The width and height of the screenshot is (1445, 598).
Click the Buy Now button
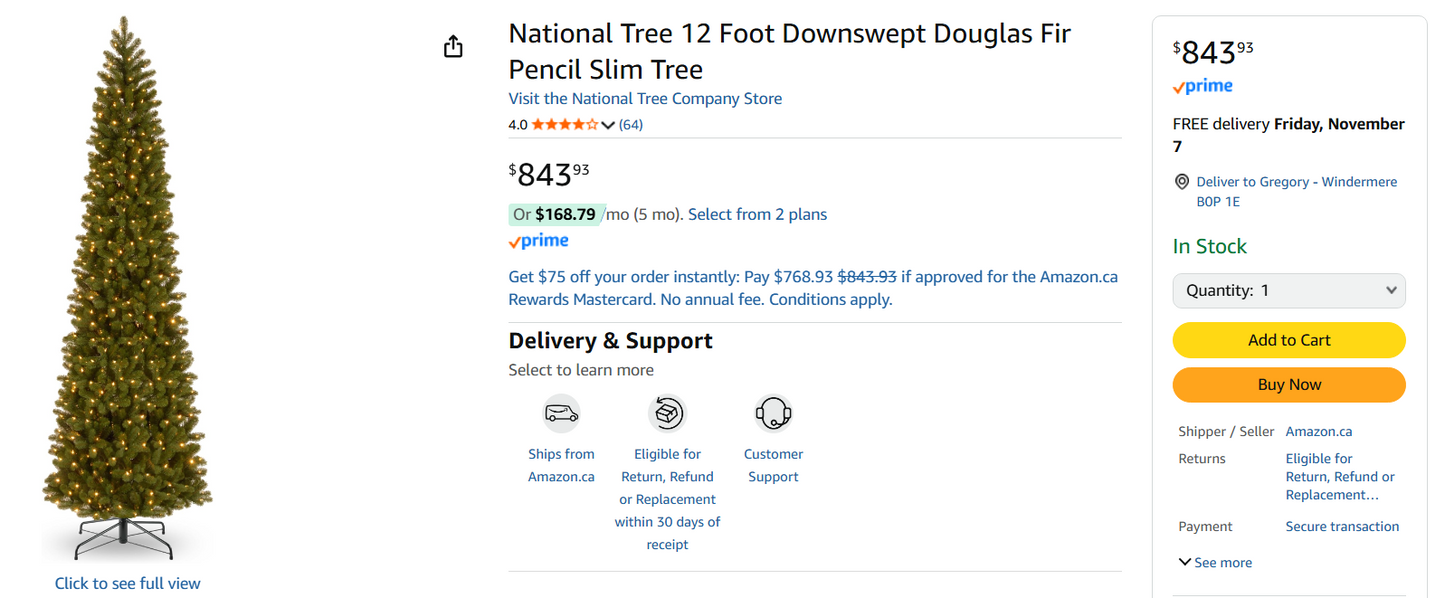(x=1288, y=384)
